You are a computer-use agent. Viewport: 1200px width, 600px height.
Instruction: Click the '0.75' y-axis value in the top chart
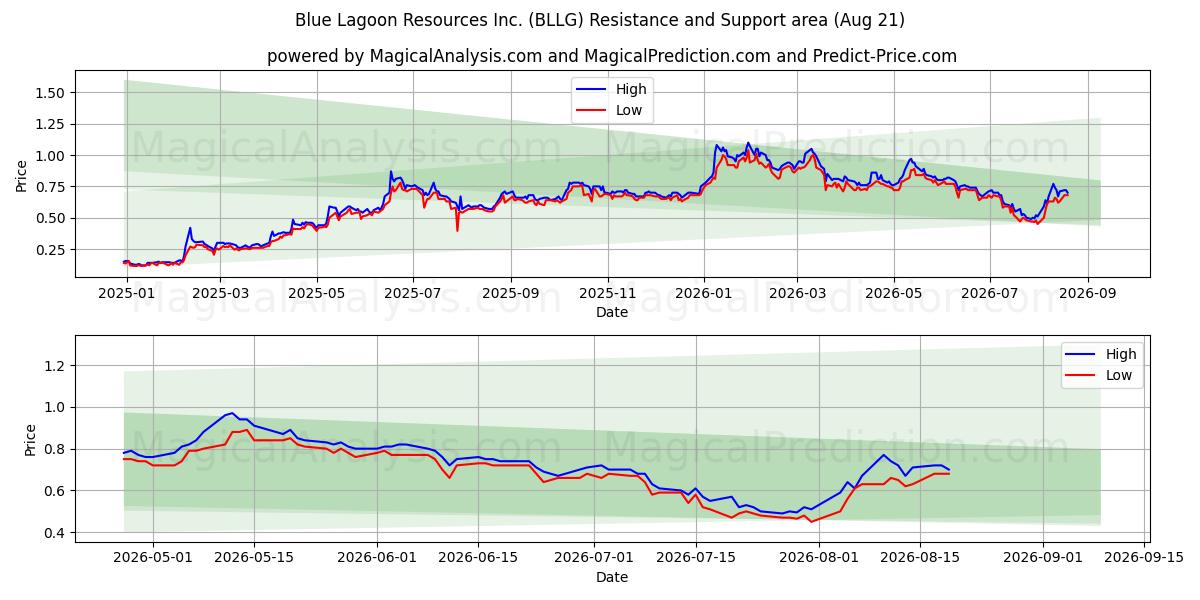tap(50, 187)
